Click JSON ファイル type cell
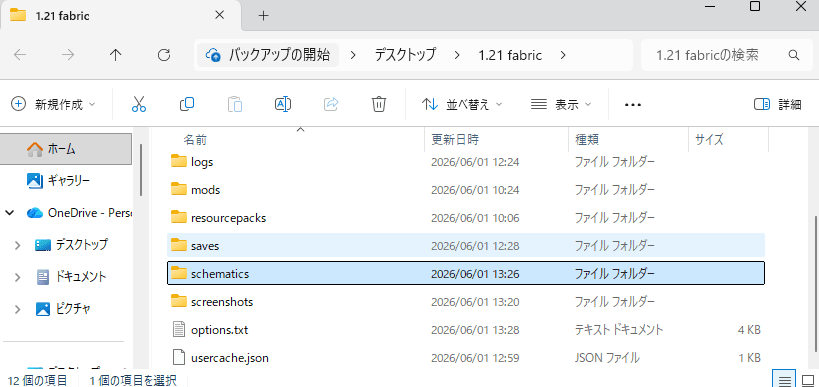The image size is (819, 387). click(x=607, y=358)
